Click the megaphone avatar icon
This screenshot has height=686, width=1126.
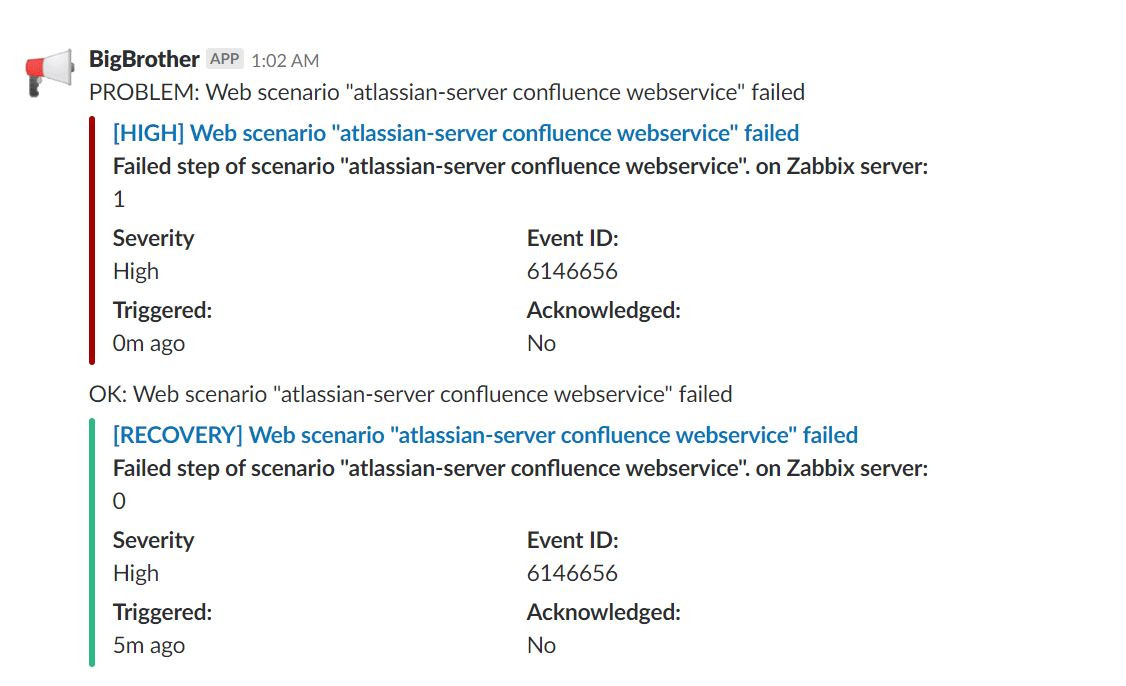point(50,72)
